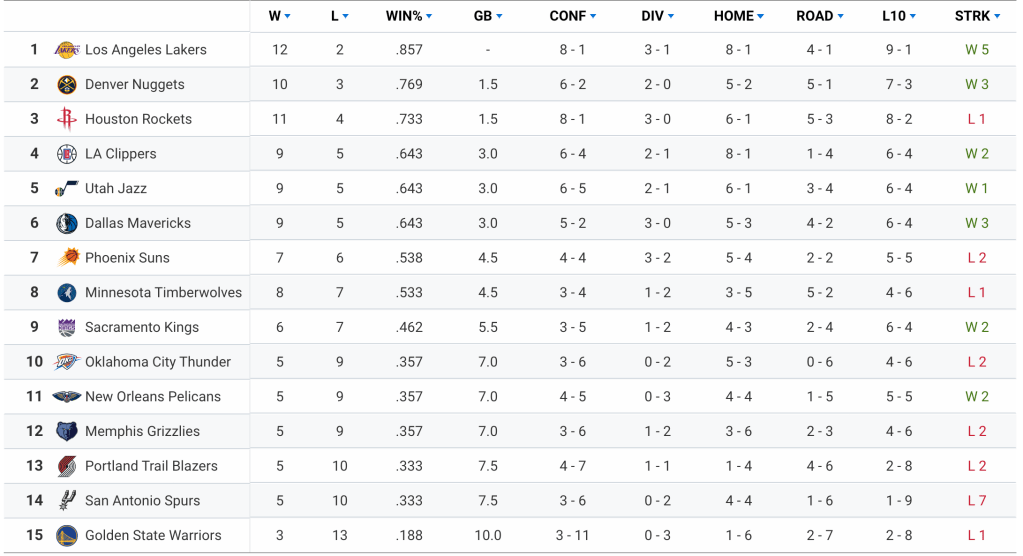
Task: Sort by the GB column arrow
Action: [x=499, y=16]
